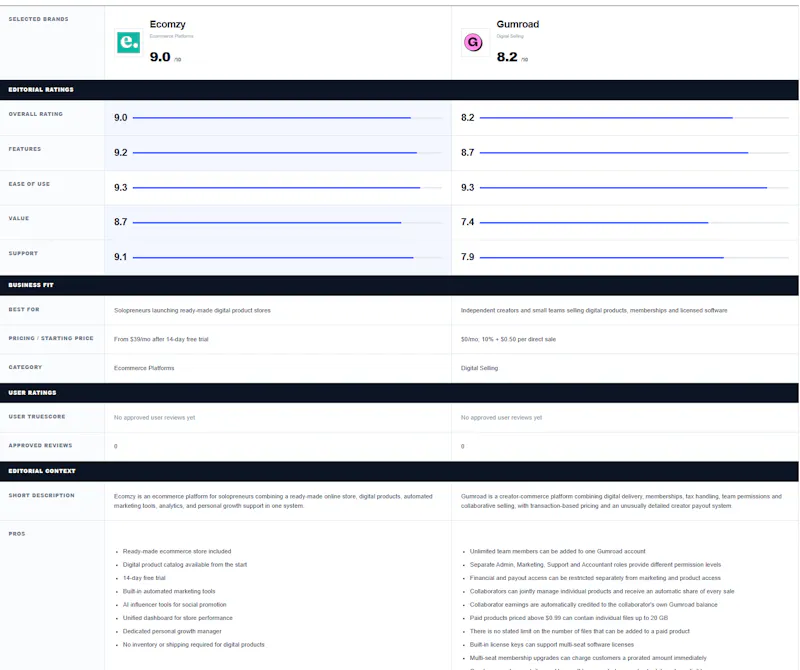Click 'Separate Admin, Marketing, Support' roles pro
This screenshot has height=670, width=800.
pyautogui.click(x=595, y=565)
